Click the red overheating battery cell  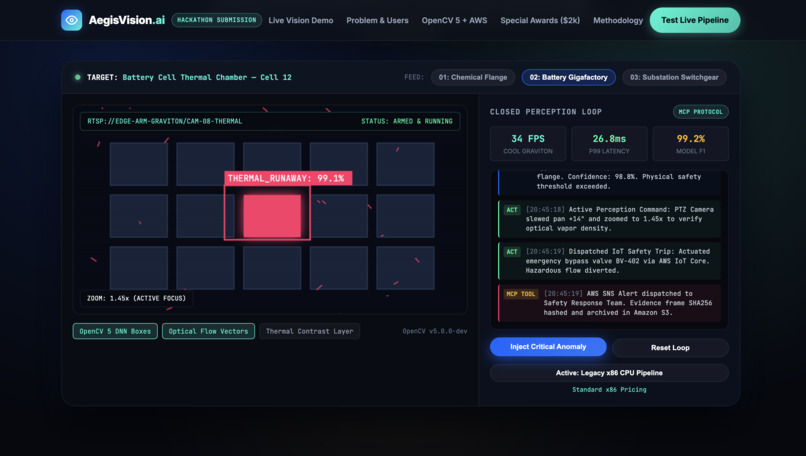tap(272, 215)
